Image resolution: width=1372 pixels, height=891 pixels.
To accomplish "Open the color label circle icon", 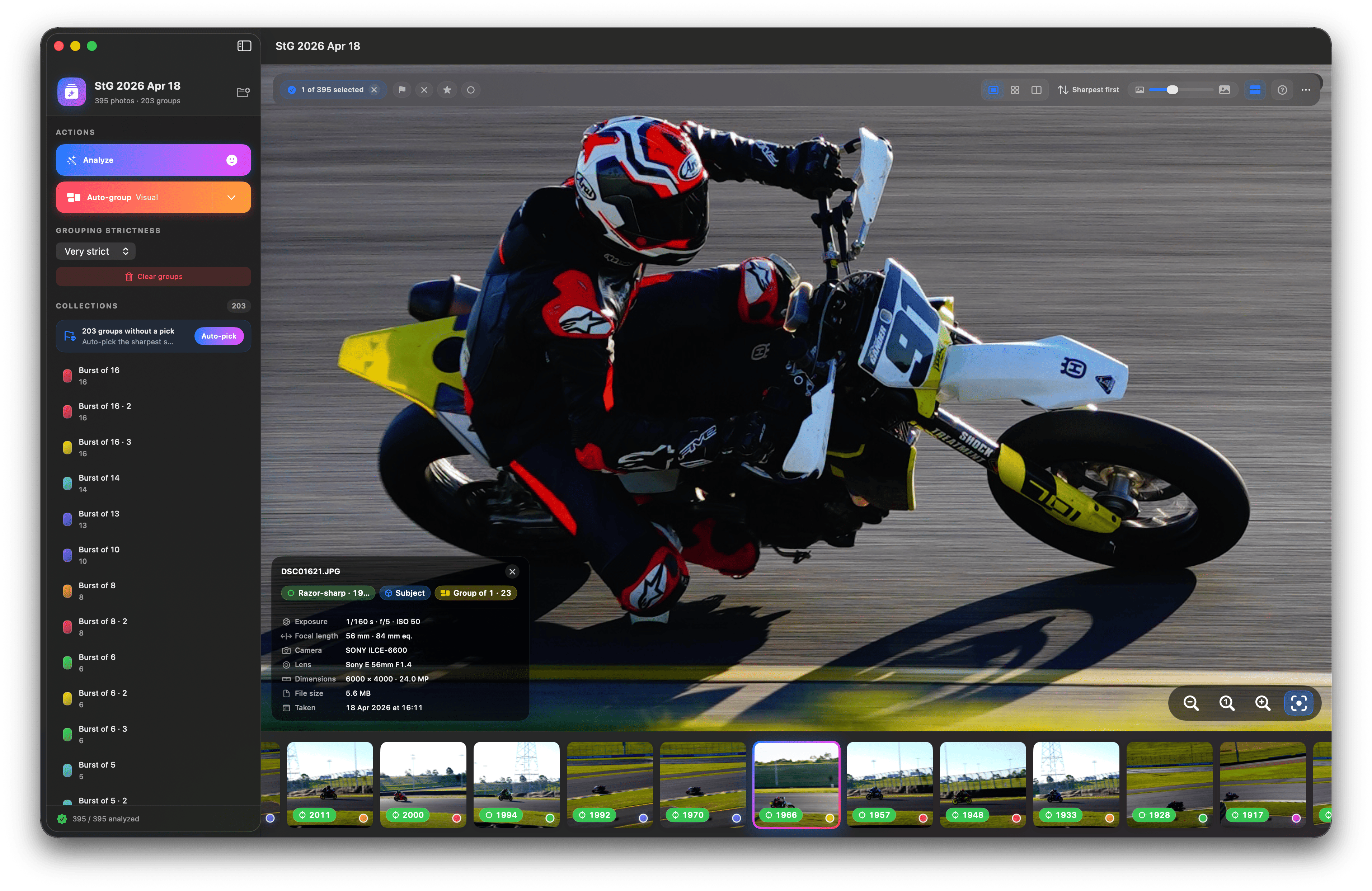I will pos(470,90).
